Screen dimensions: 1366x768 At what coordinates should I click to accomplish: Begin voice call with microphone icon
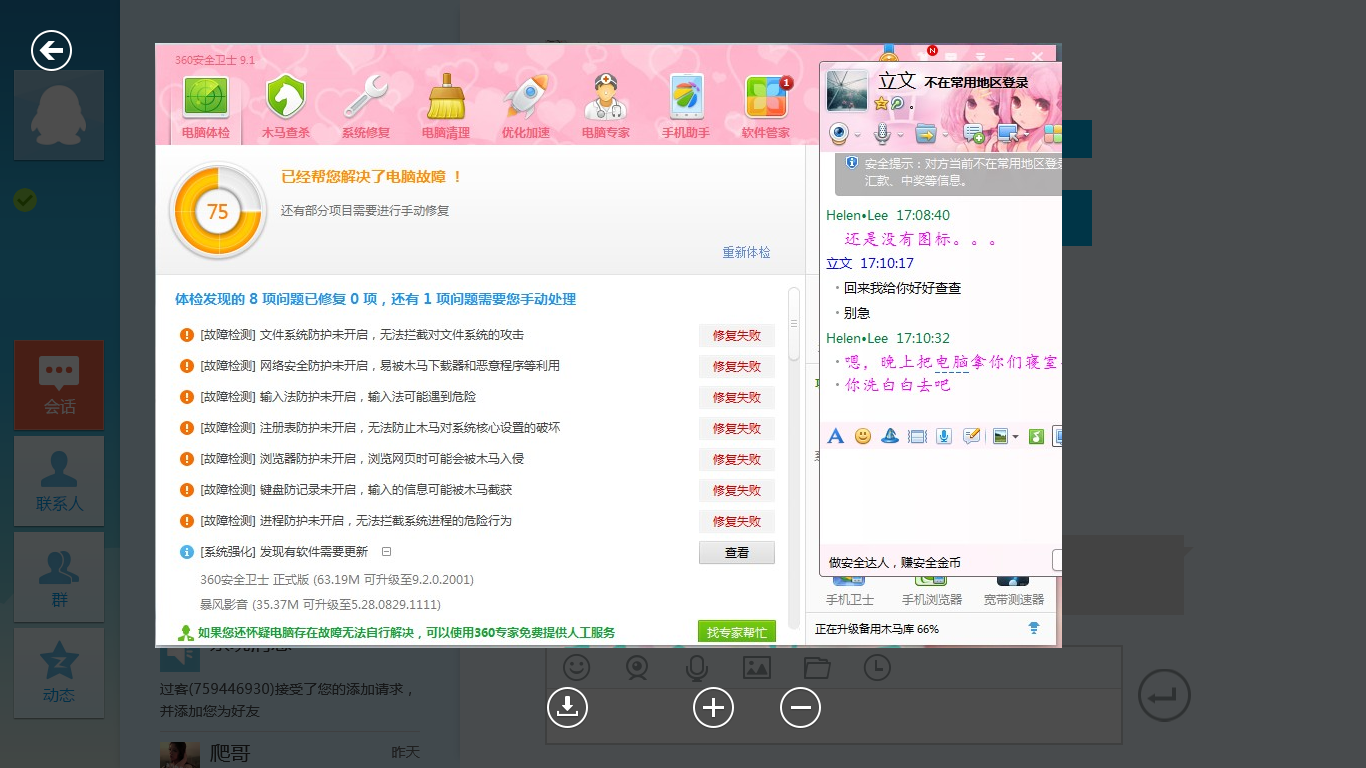click(881, 131)
